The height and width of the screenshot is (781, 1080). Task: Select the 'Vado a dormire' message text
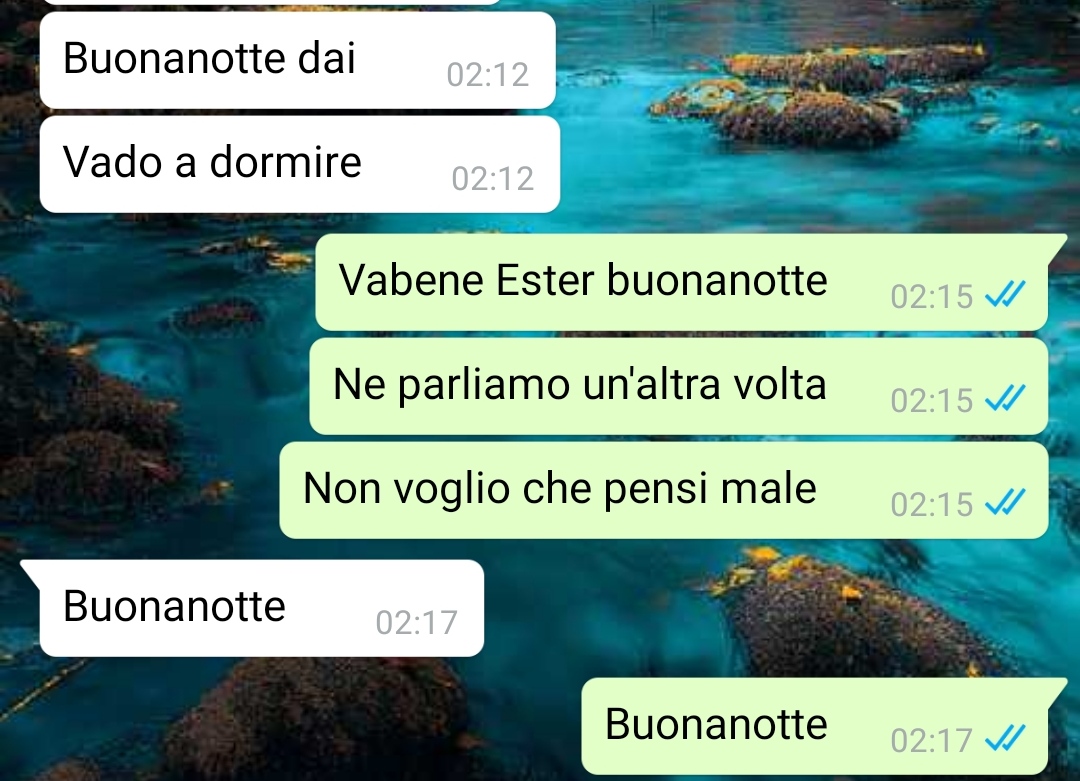coord(212,163)
